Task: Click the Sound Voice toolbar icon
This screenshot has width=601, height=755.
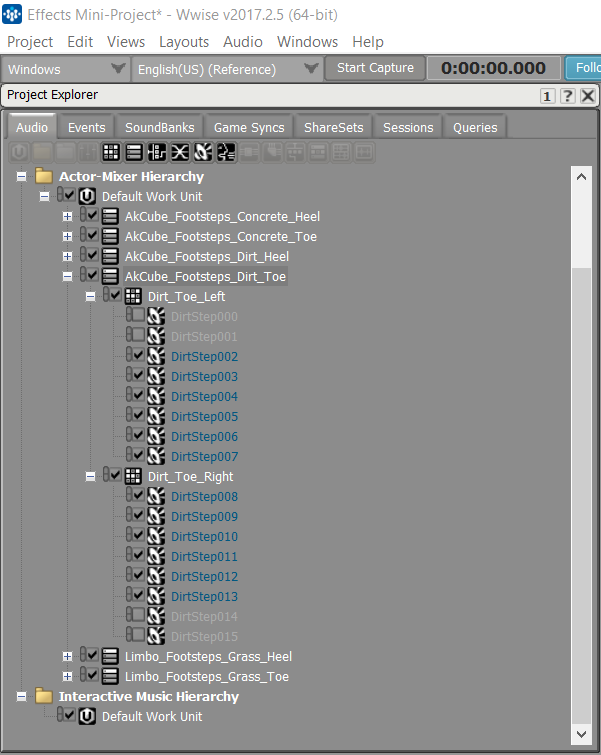Action: tap(226, 153)
